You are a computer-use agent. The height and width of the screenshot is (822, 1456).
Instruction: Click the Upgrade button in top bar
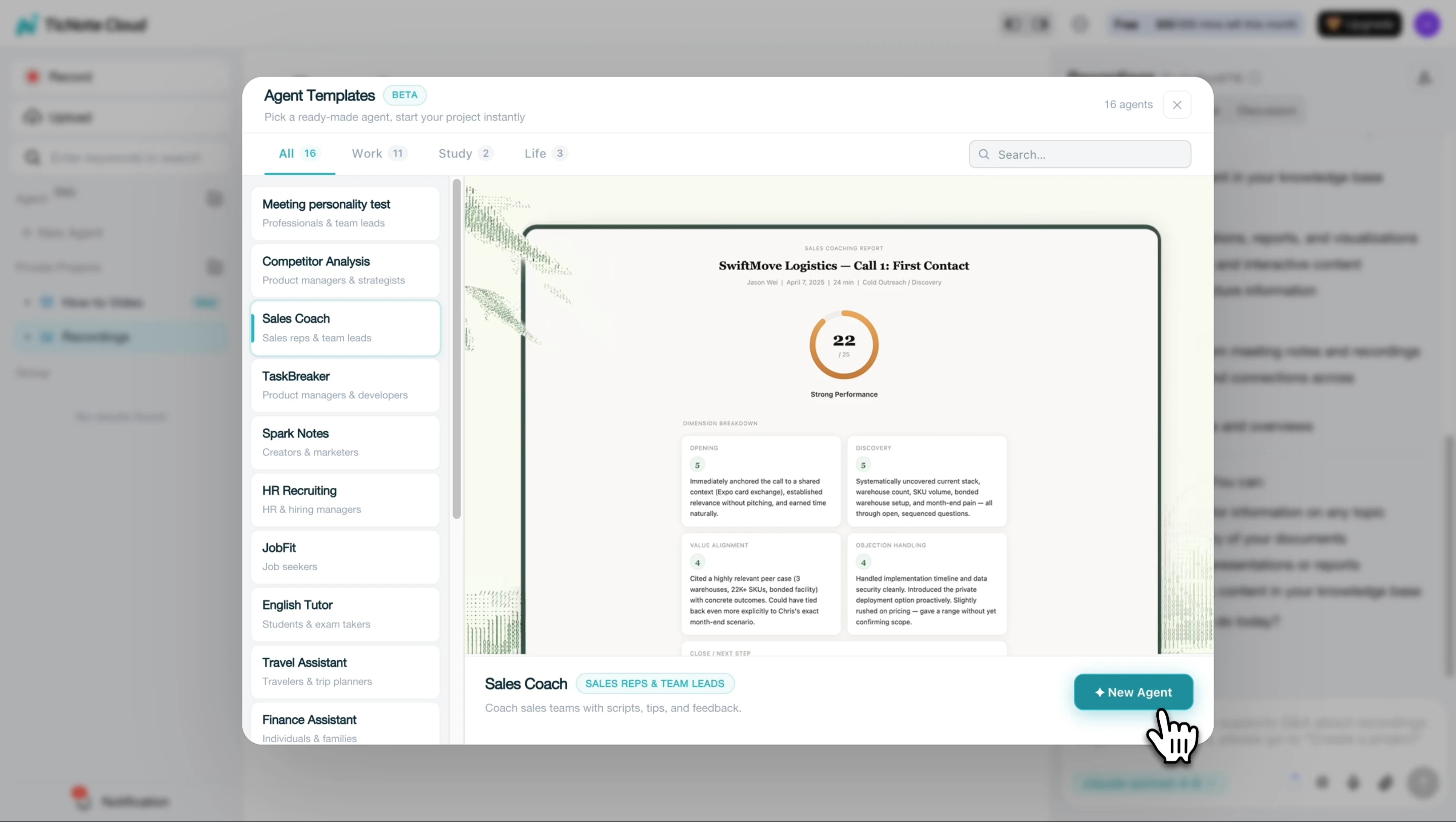1359,24
